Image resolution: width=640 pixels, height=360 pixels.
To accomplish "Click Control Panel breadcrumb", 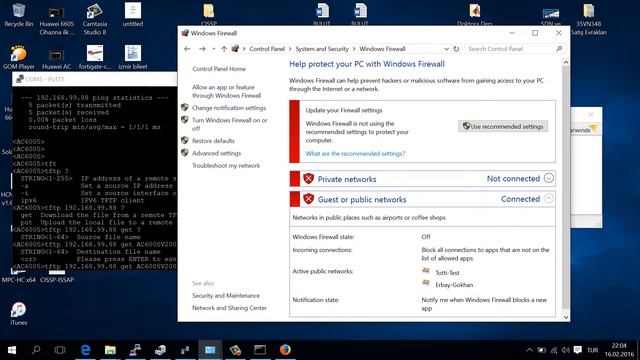I will (x=267, y=49).
